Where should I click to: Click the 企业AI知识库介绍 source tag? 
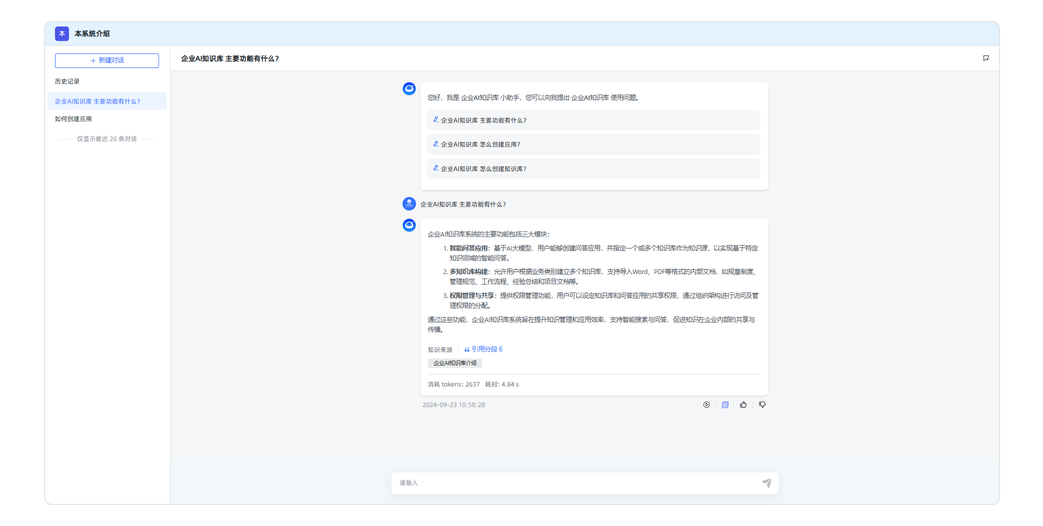pos(455,363)
